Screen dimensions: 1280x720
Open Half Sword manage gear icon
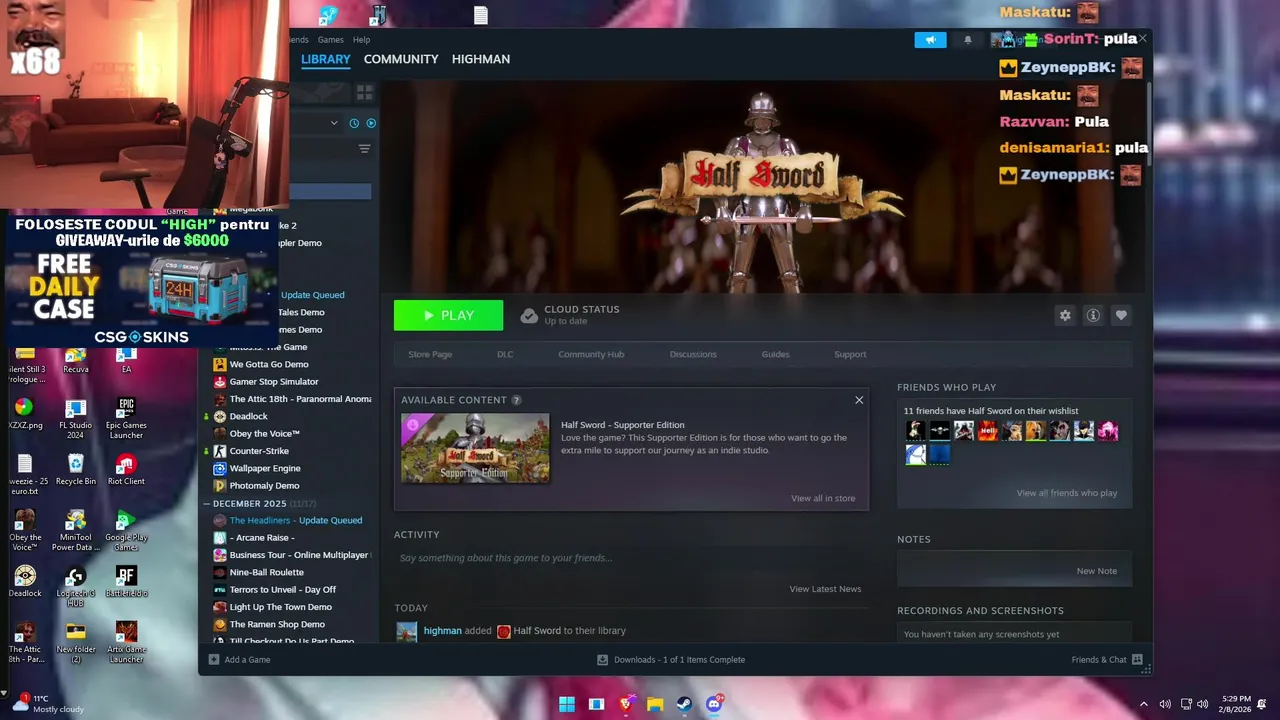(1065, 315)
